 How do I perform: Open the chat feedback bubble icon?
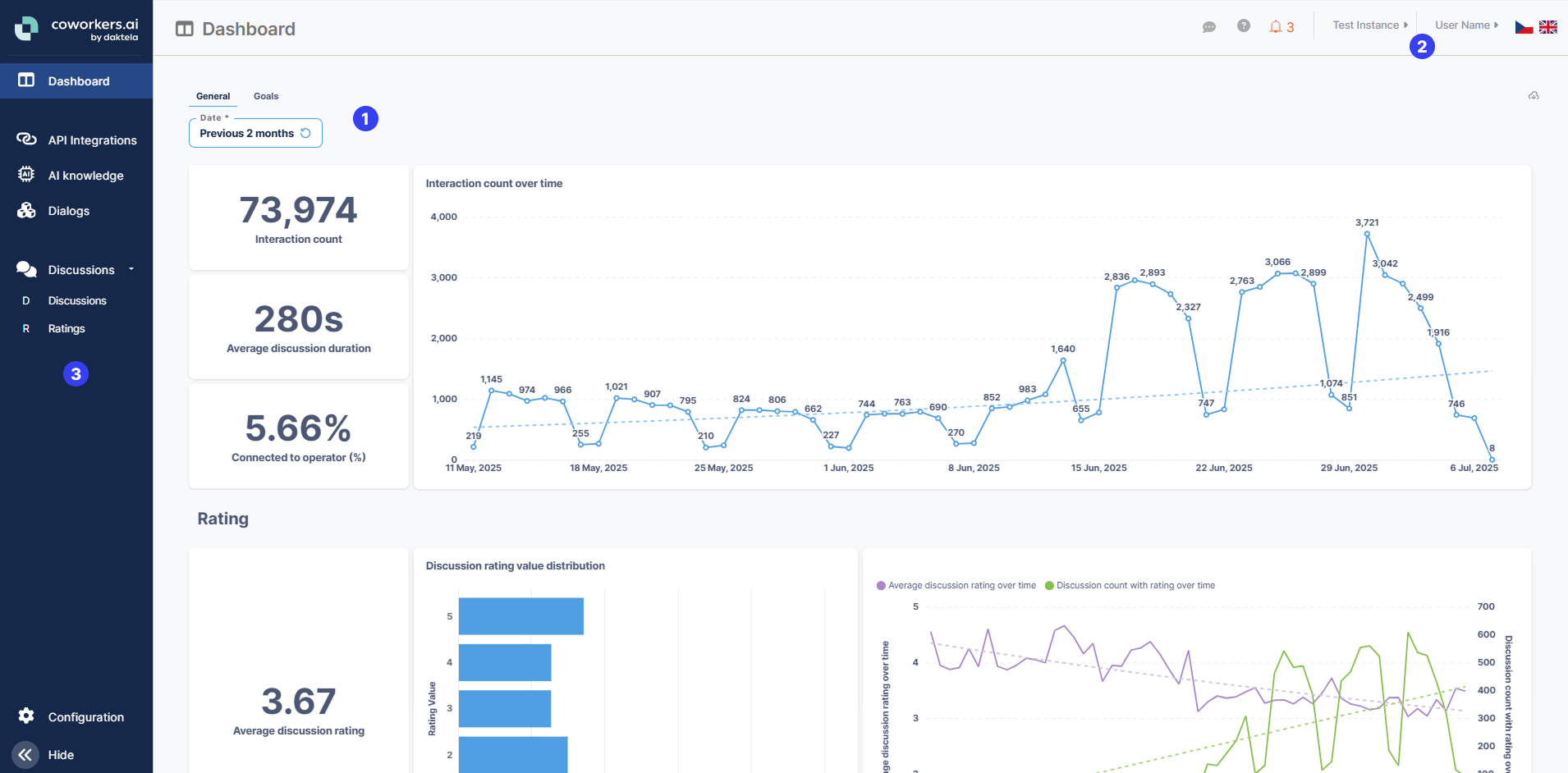coord(1208,26)
